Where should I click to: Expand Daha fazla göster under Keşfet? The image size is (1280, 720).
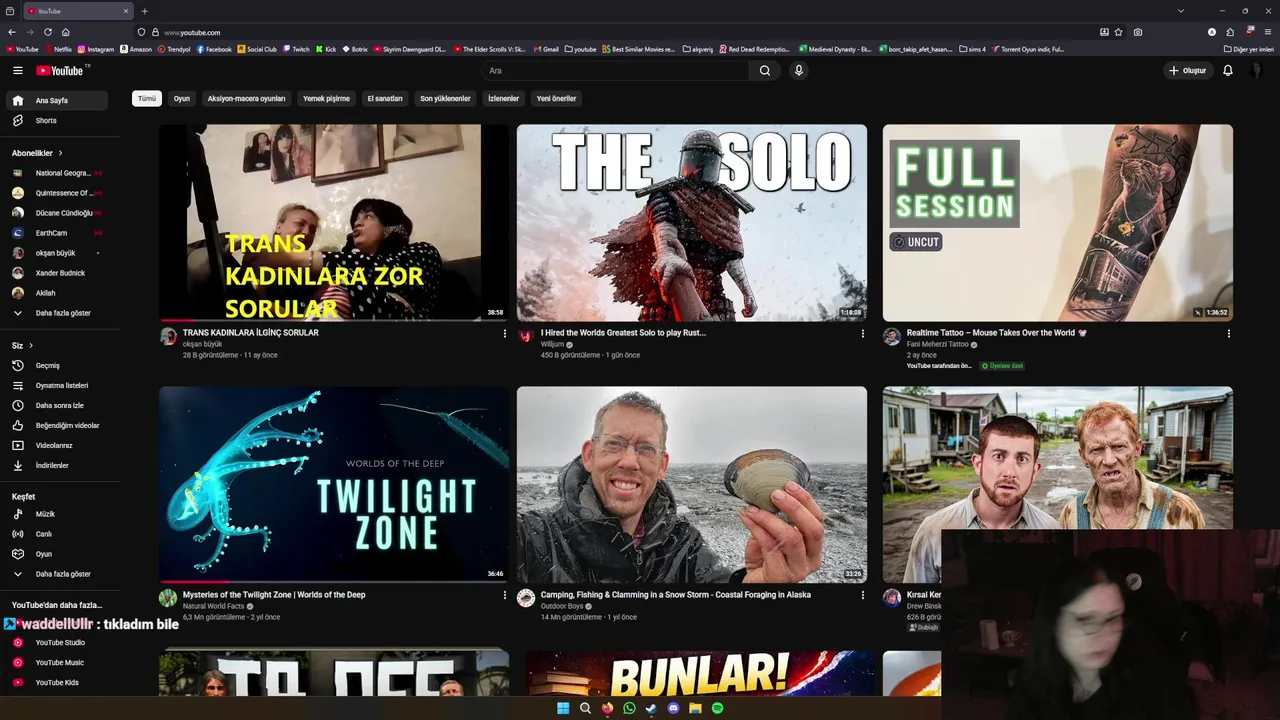pyautogui.click(x=56, y=574)
